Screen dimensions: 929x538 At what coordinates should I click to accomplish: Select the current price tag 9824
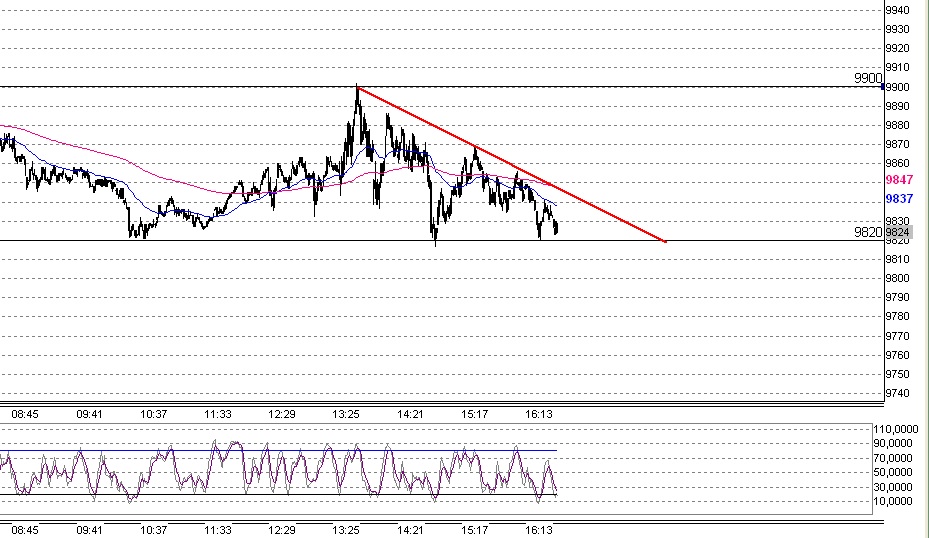tap(898, 232)
